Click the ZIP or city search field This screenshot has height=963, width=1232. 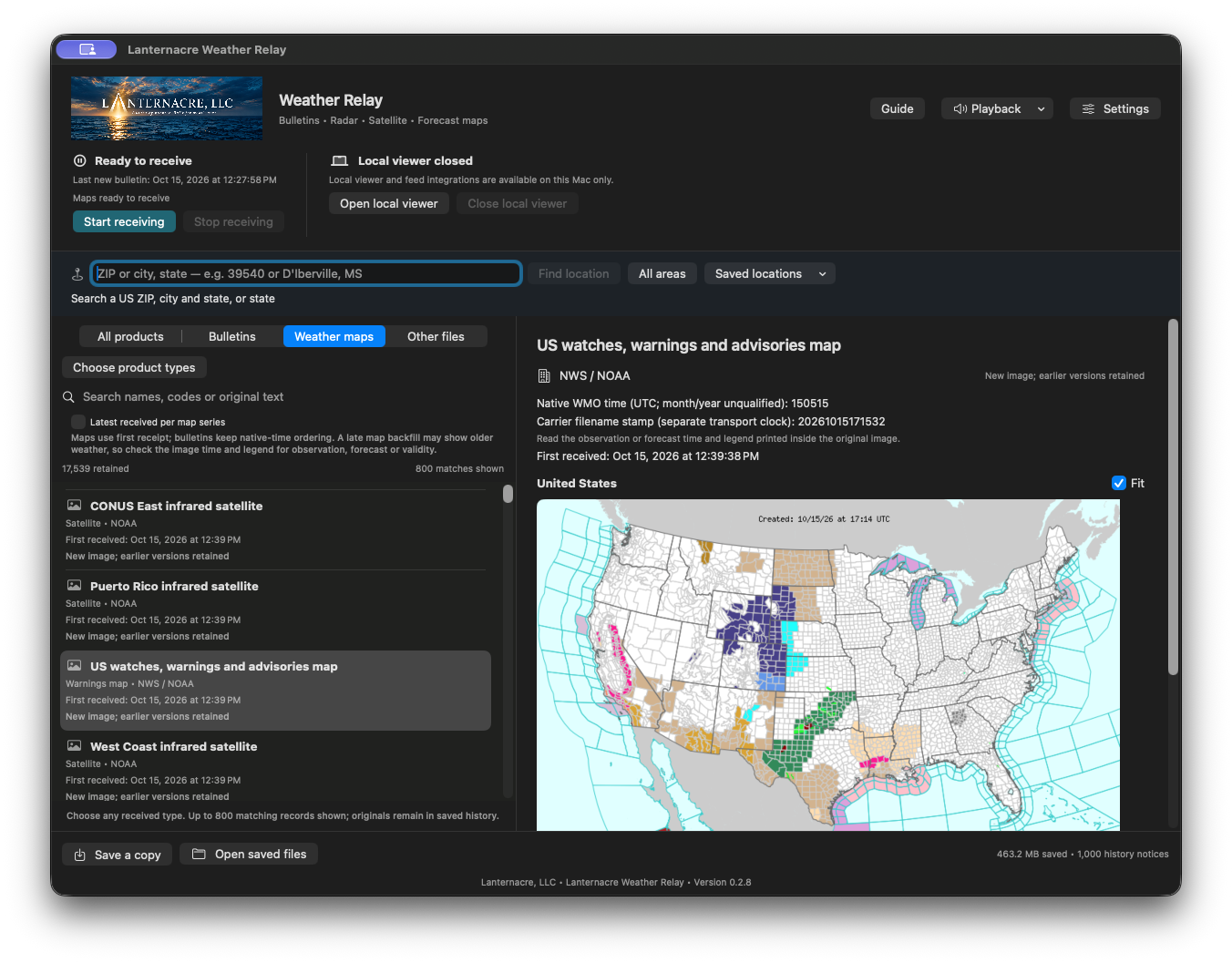[306, 273]
